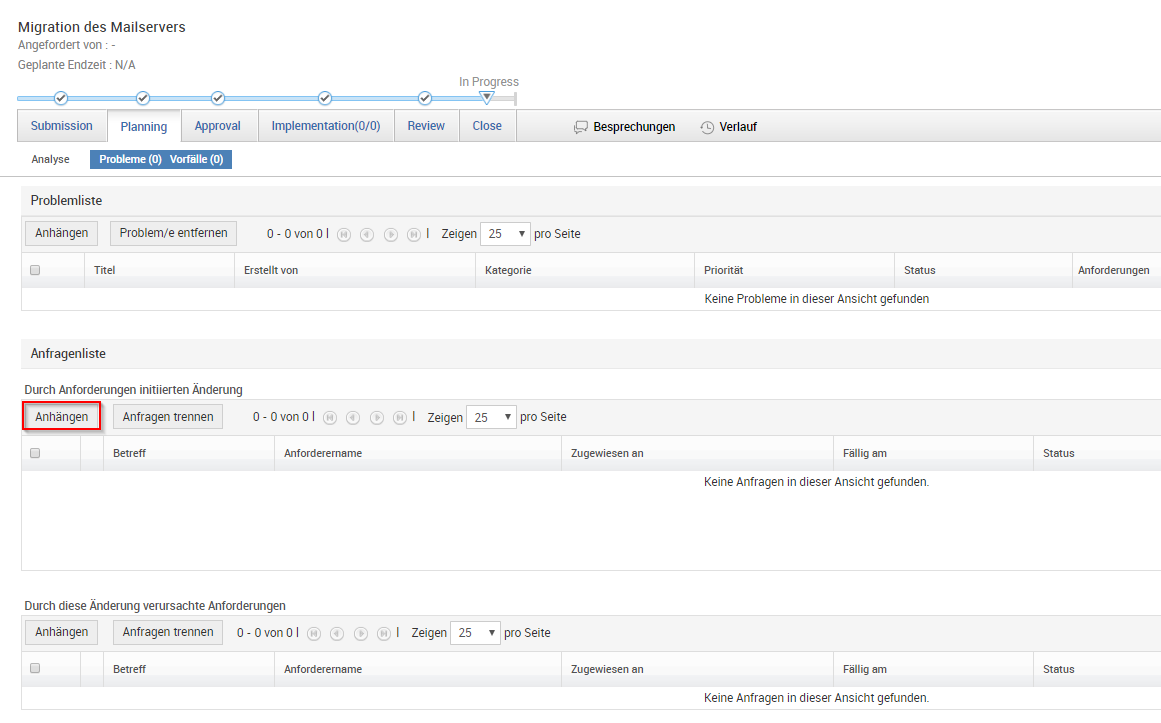
Task: Go to next page in Problemliste pager
Action: (x=391, y=235)
